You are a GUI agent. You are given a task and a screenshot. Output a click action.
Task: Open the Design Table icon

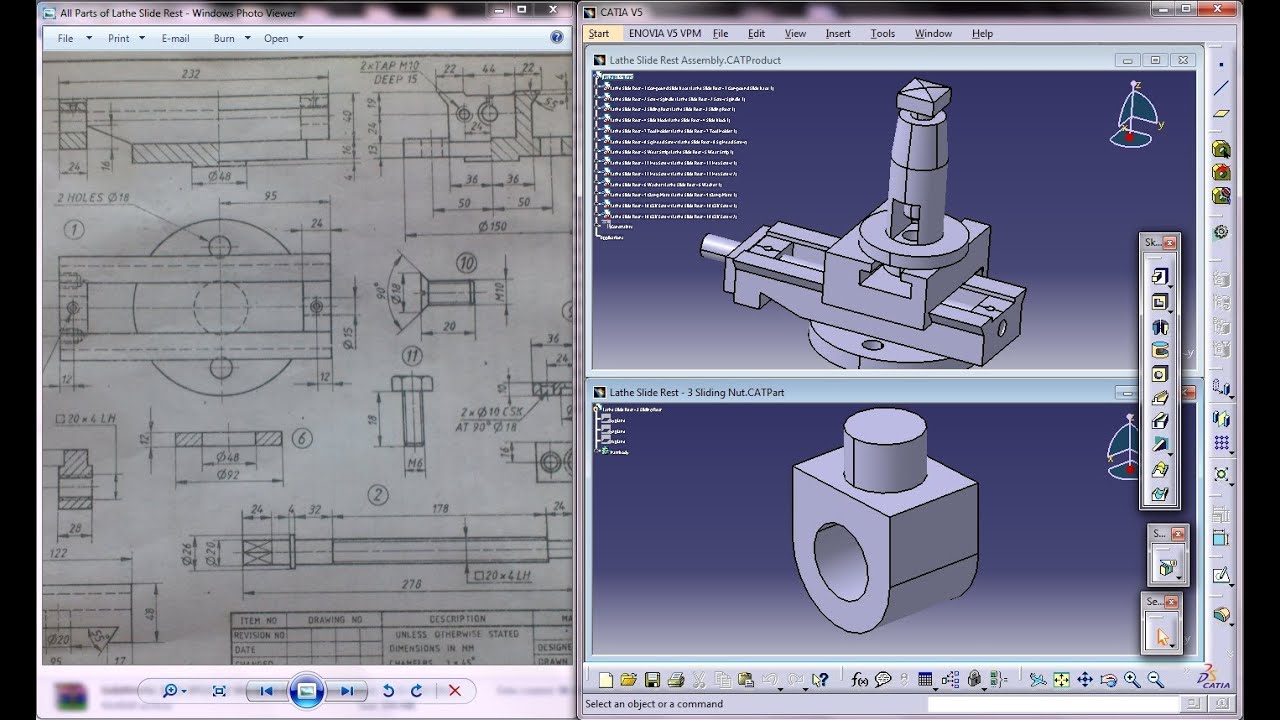point(925,680)
